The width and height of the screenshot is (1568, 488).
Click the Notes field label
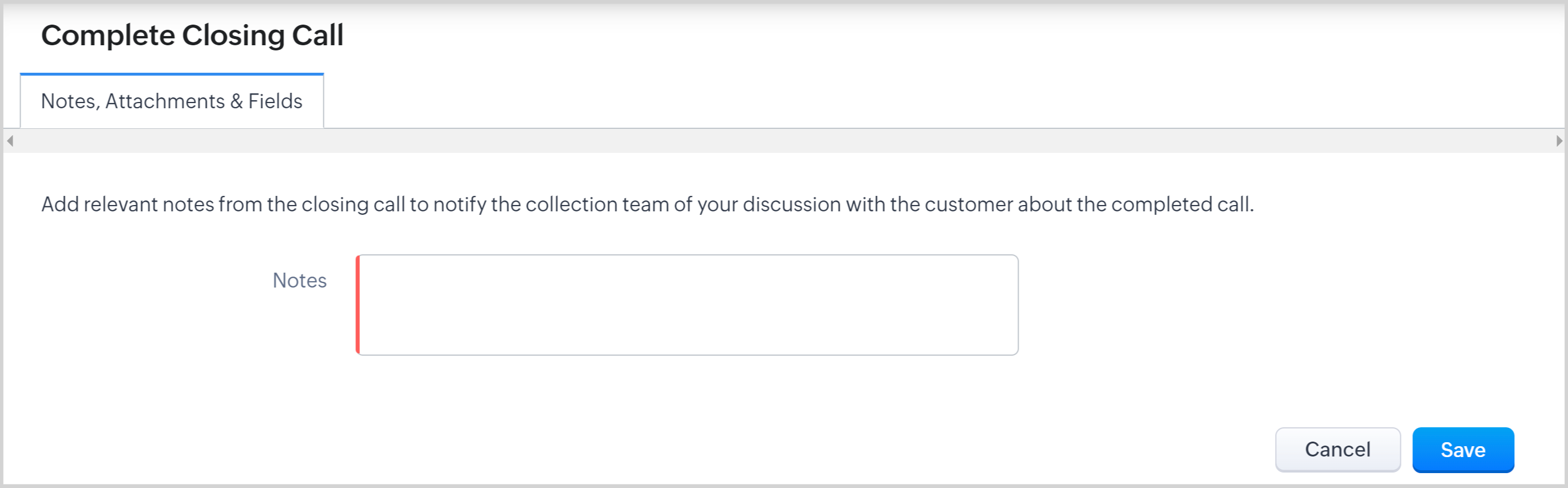click(299, 280)
